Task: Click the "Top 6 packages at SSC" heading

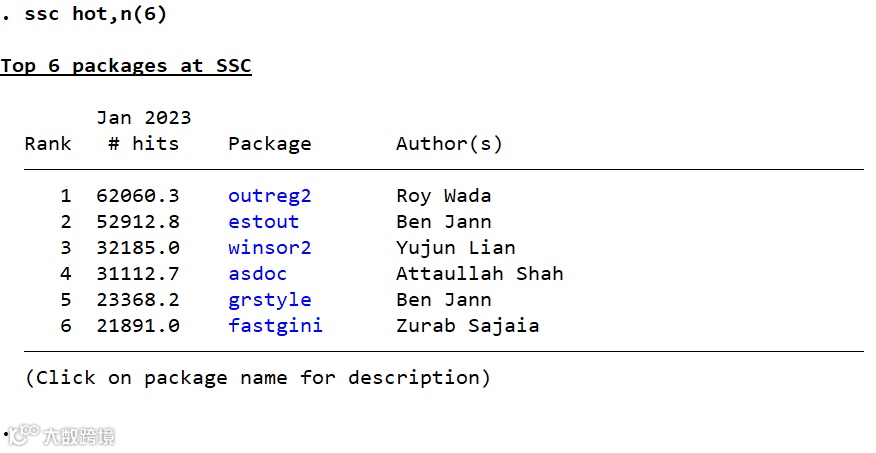Action: coord(125,66)
